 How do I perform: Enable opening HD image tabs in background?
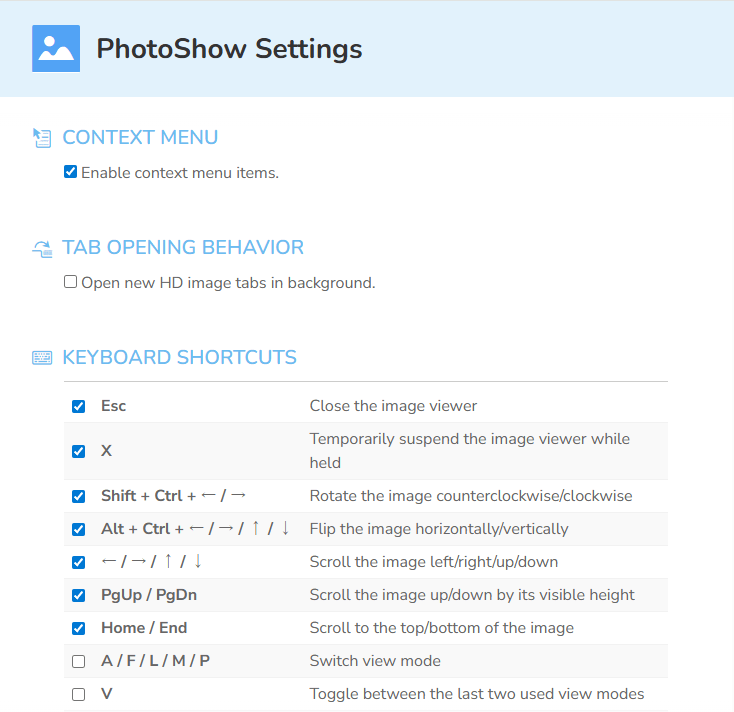tap(70, 282)
